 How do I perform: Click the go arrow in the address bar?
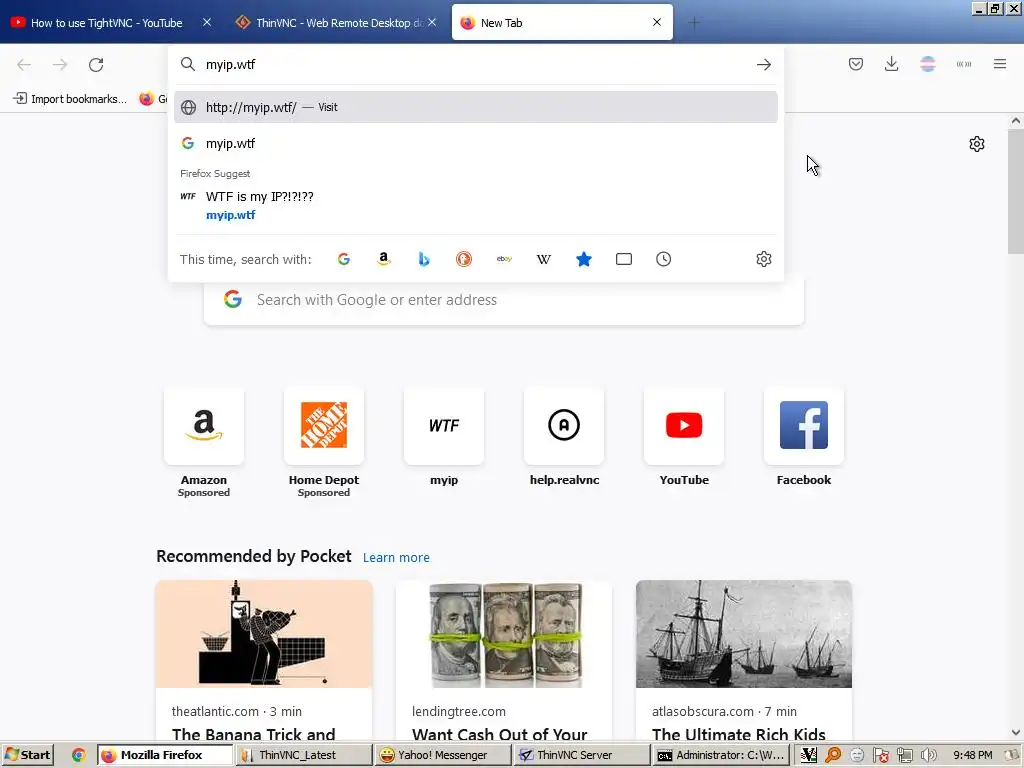[763, 65]
